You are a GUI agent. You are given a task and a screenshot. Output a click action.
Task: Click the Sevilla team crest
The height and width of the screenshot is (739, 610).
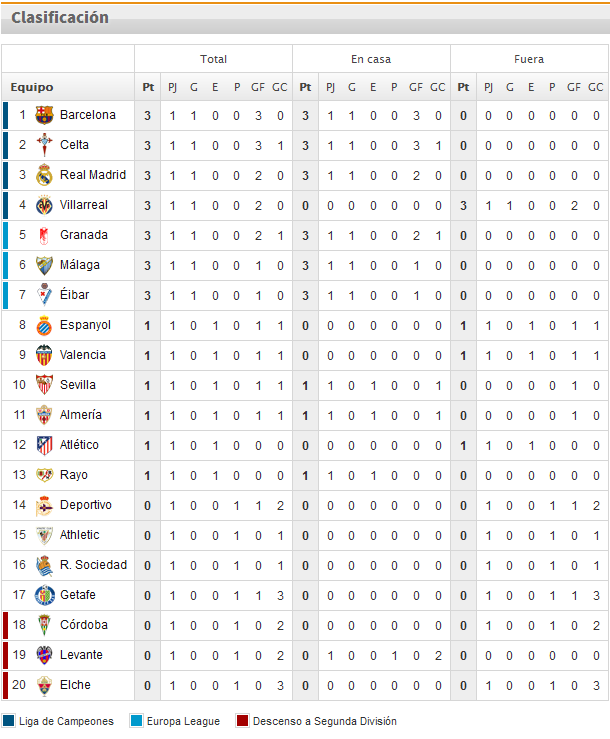(x=44, y=385)
